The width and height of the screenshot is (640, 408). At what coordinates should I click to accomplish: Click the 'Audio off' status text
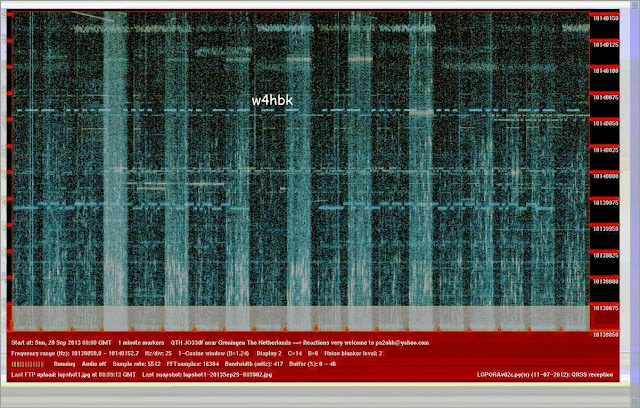(x=94, y=364)
